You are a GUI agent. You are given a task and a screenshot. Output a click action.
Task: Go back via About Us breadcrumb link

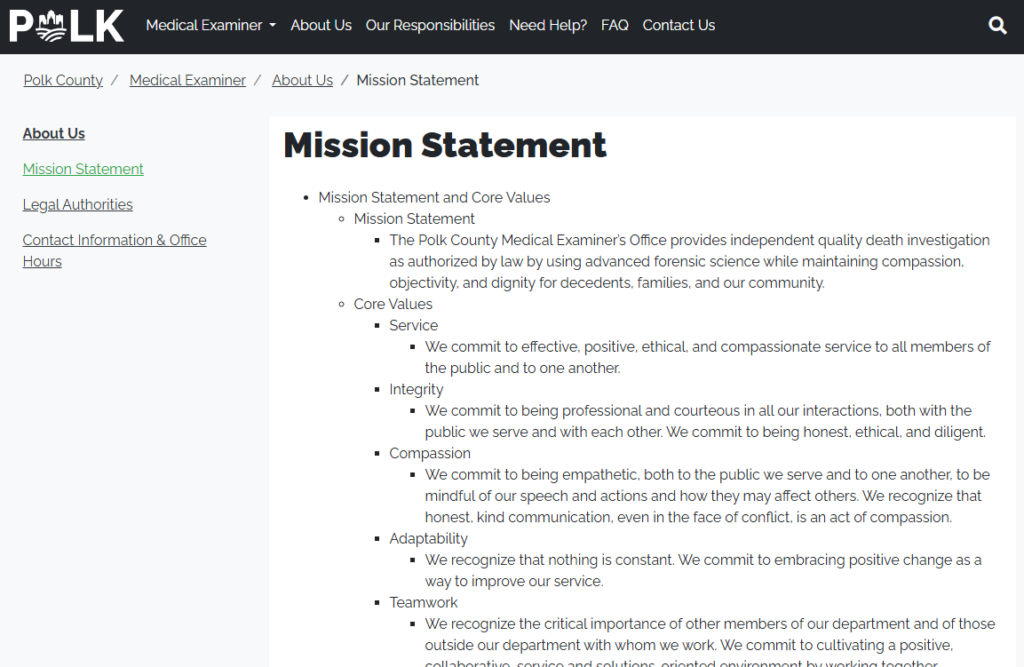click(x=302, y=81)
